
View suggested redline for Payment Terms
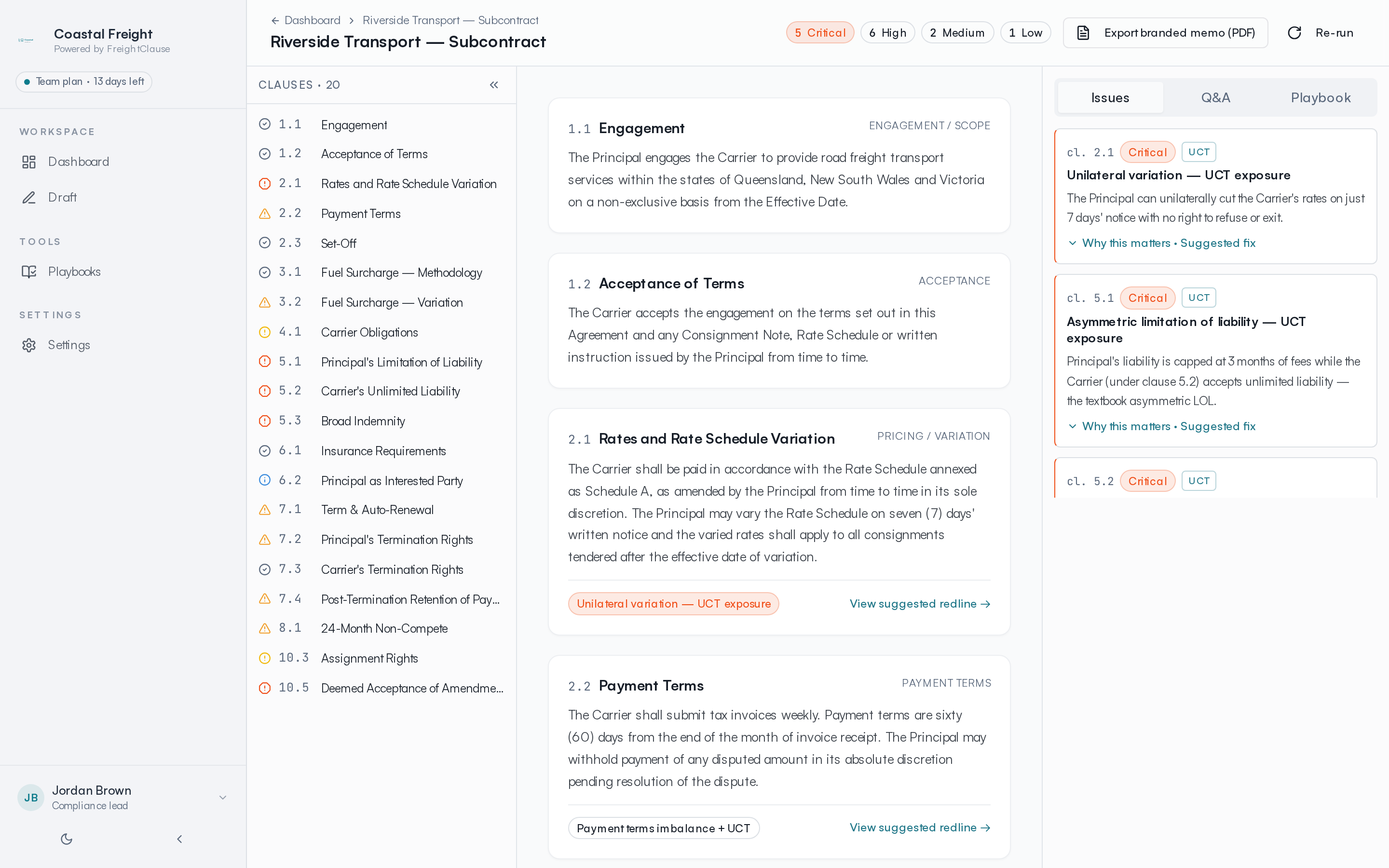click(920, 827)
